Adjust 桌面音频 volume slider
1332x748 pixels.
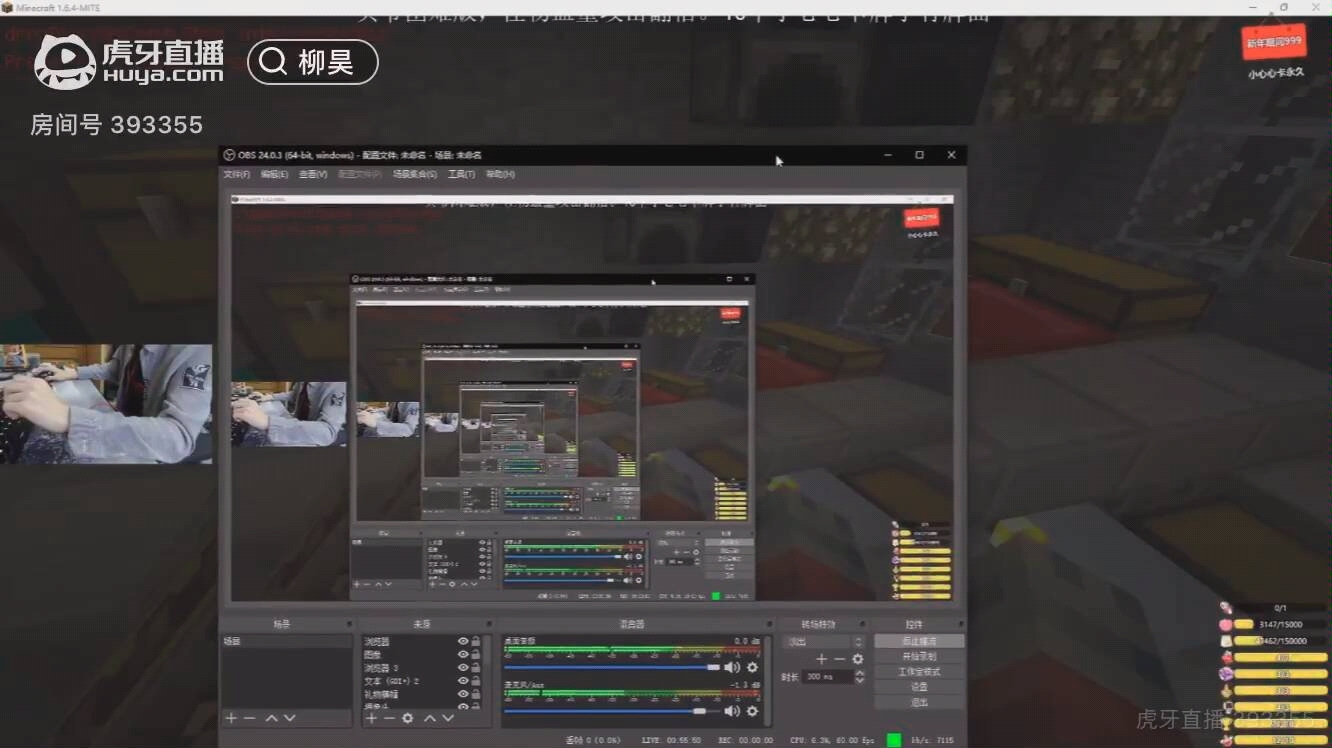pyautogui.click(x=612, y=667)
